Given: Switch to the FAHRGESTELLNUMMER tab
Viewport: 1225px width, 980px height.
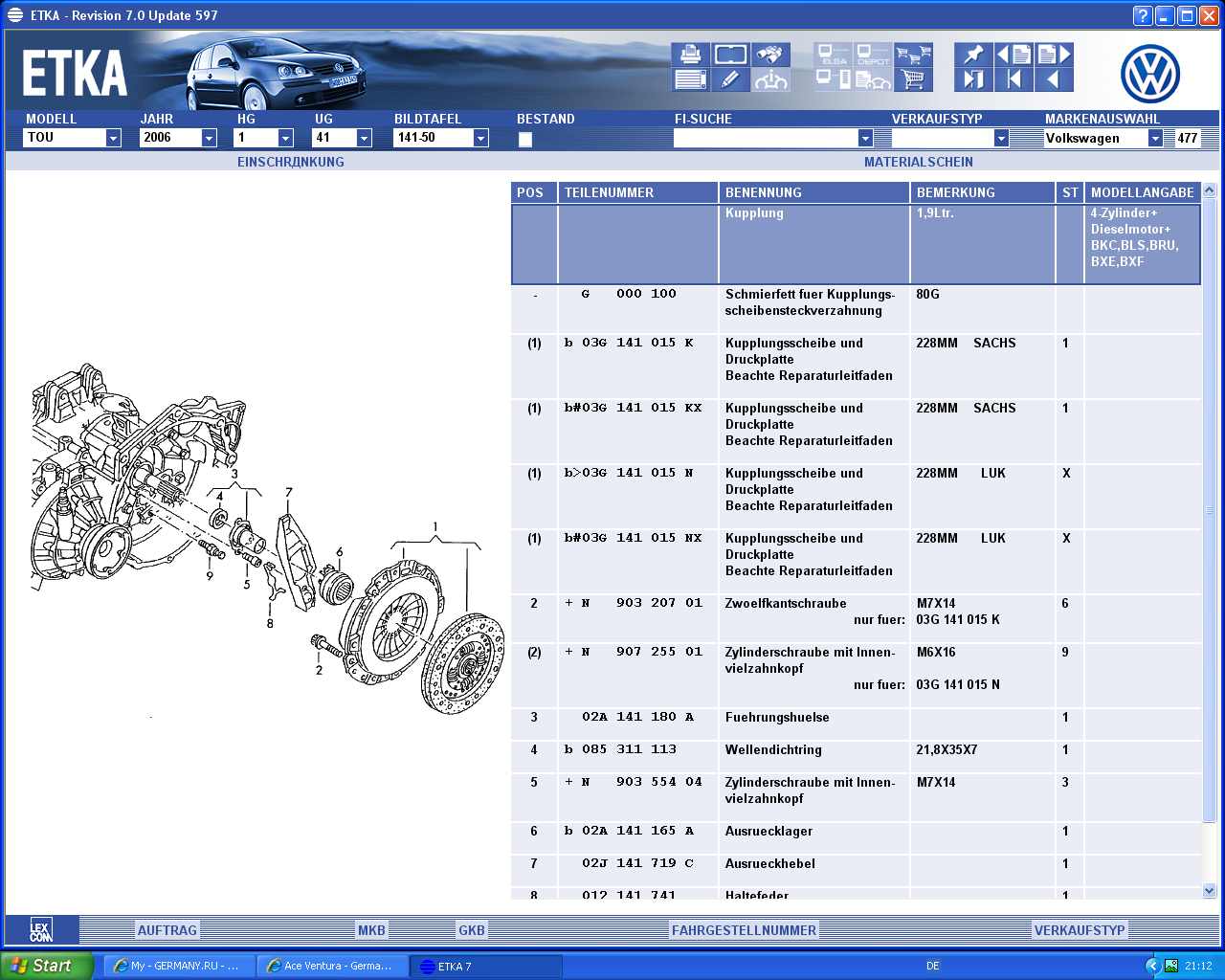Looking at the screenshot, I should pyautogui.click(x=744, y=930).
